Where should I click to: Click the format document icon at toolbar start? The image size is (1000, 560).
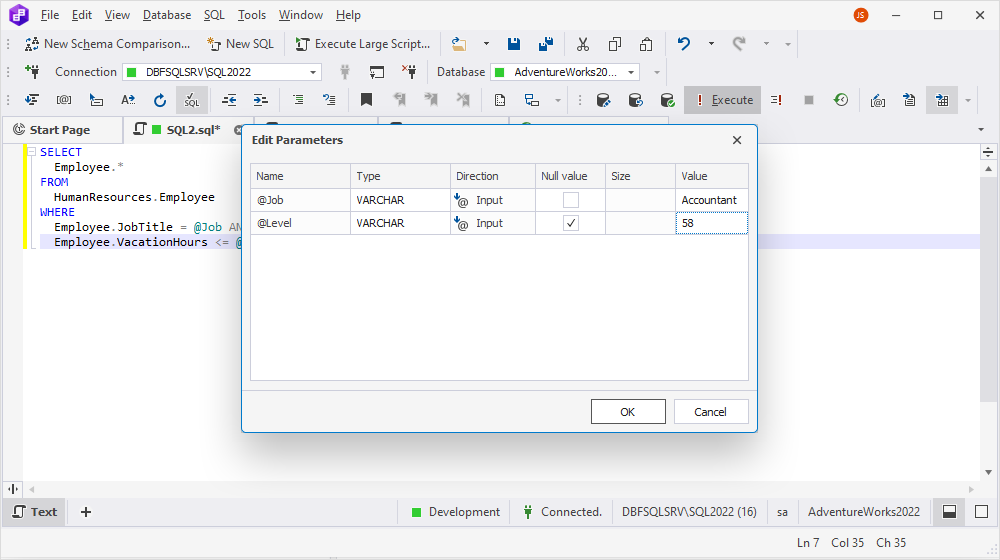point(32,100)
